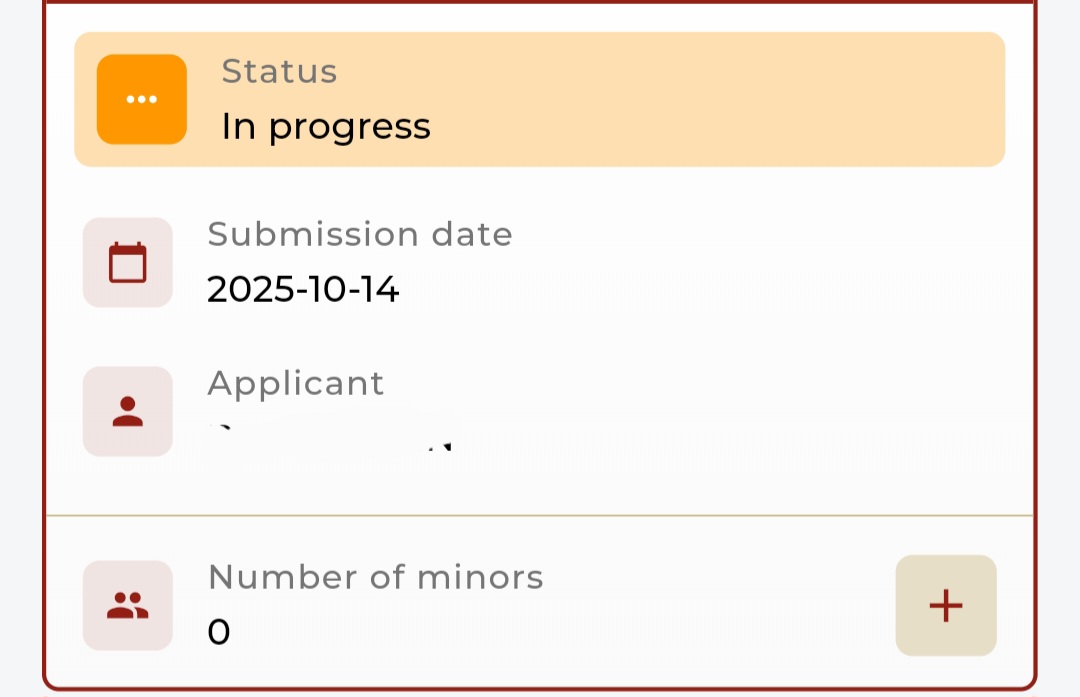Tap the date value 2025-10-14

[x=303, y=290]
